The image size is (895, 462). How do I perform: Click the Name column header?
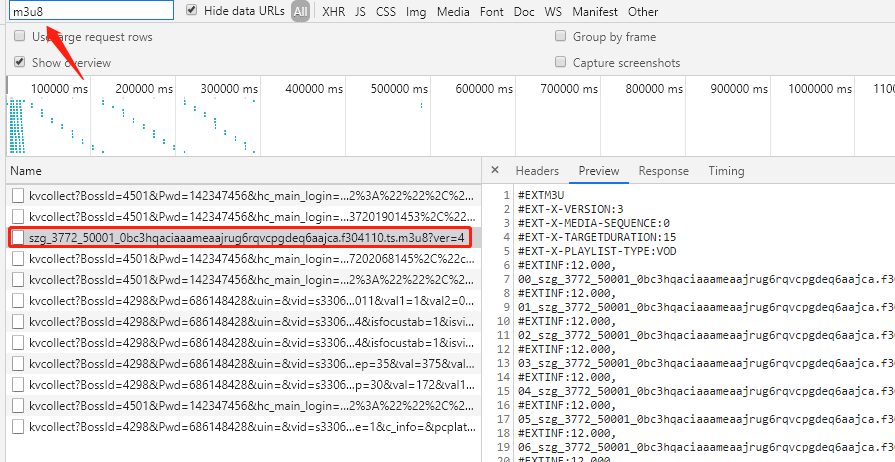27,171
